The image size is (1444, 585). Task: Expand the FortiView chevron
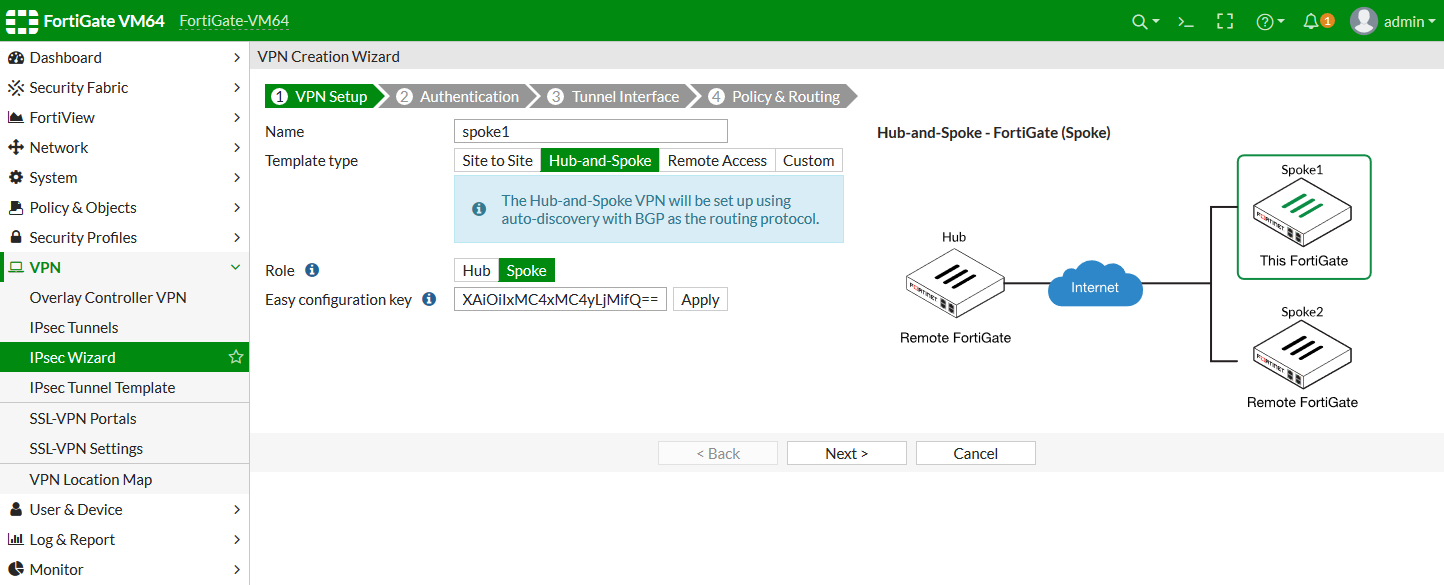(237, 118)
